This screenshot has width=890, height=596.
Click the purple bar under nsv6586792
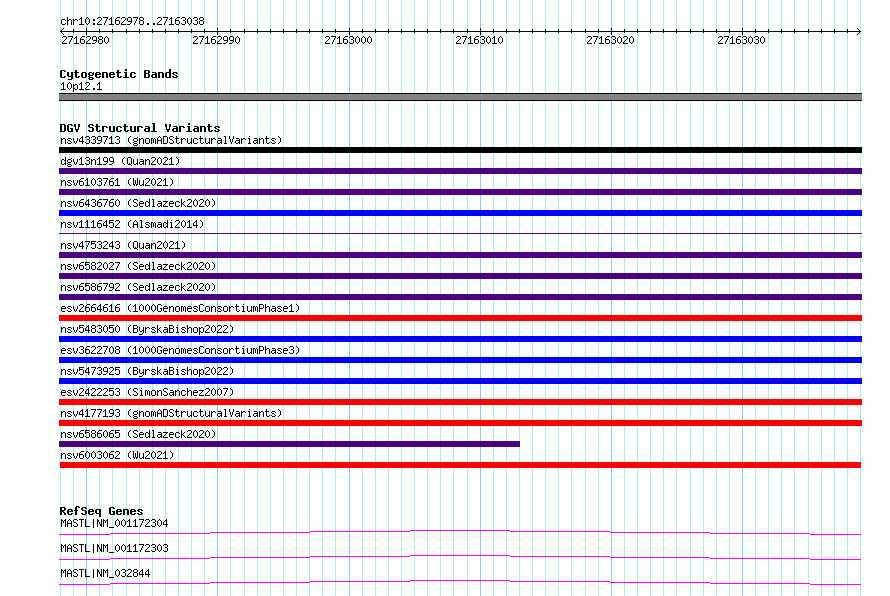click(x=460, y=297)
